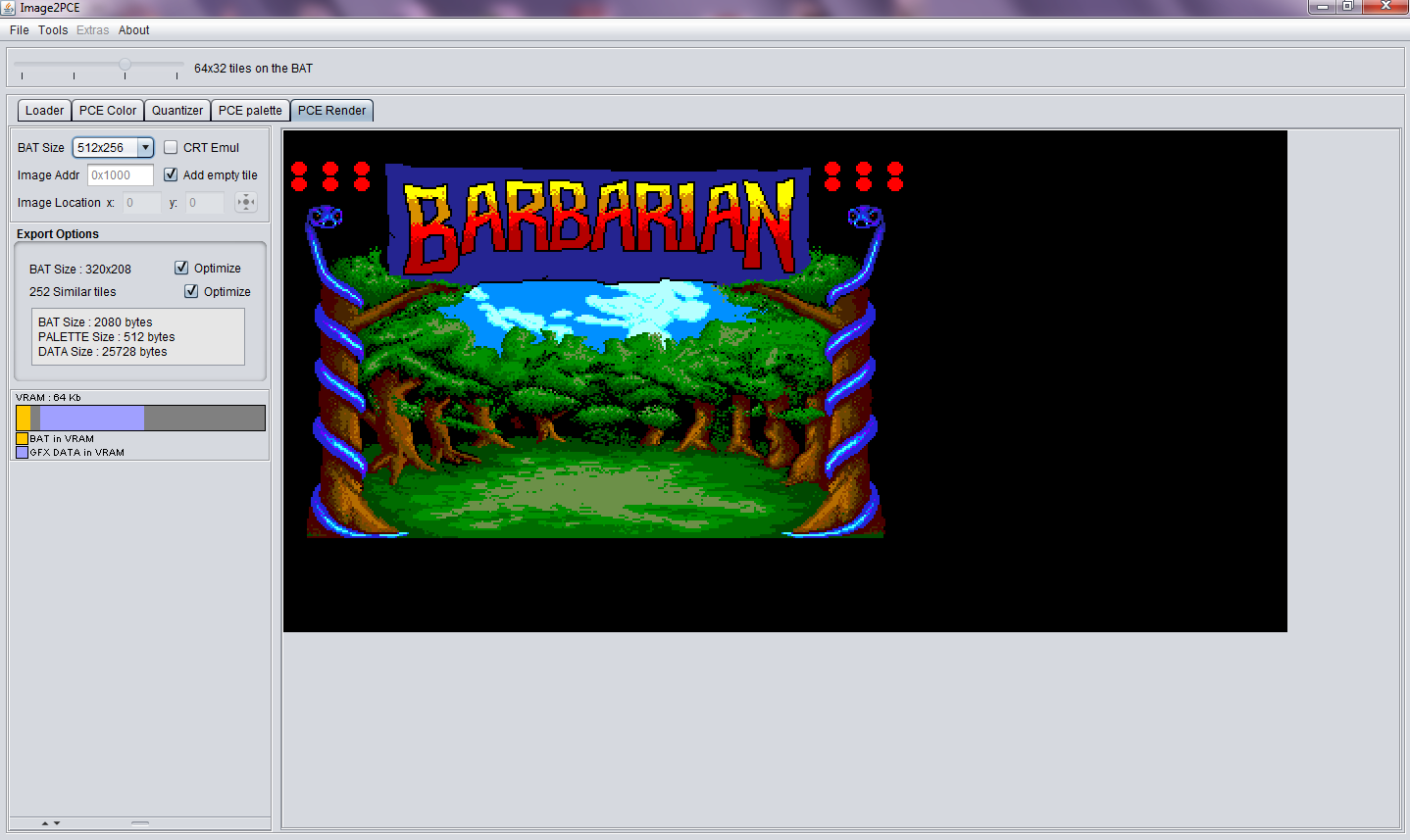Switch to the PCE Color tab

pyautogui.click(x=108, y=111)
